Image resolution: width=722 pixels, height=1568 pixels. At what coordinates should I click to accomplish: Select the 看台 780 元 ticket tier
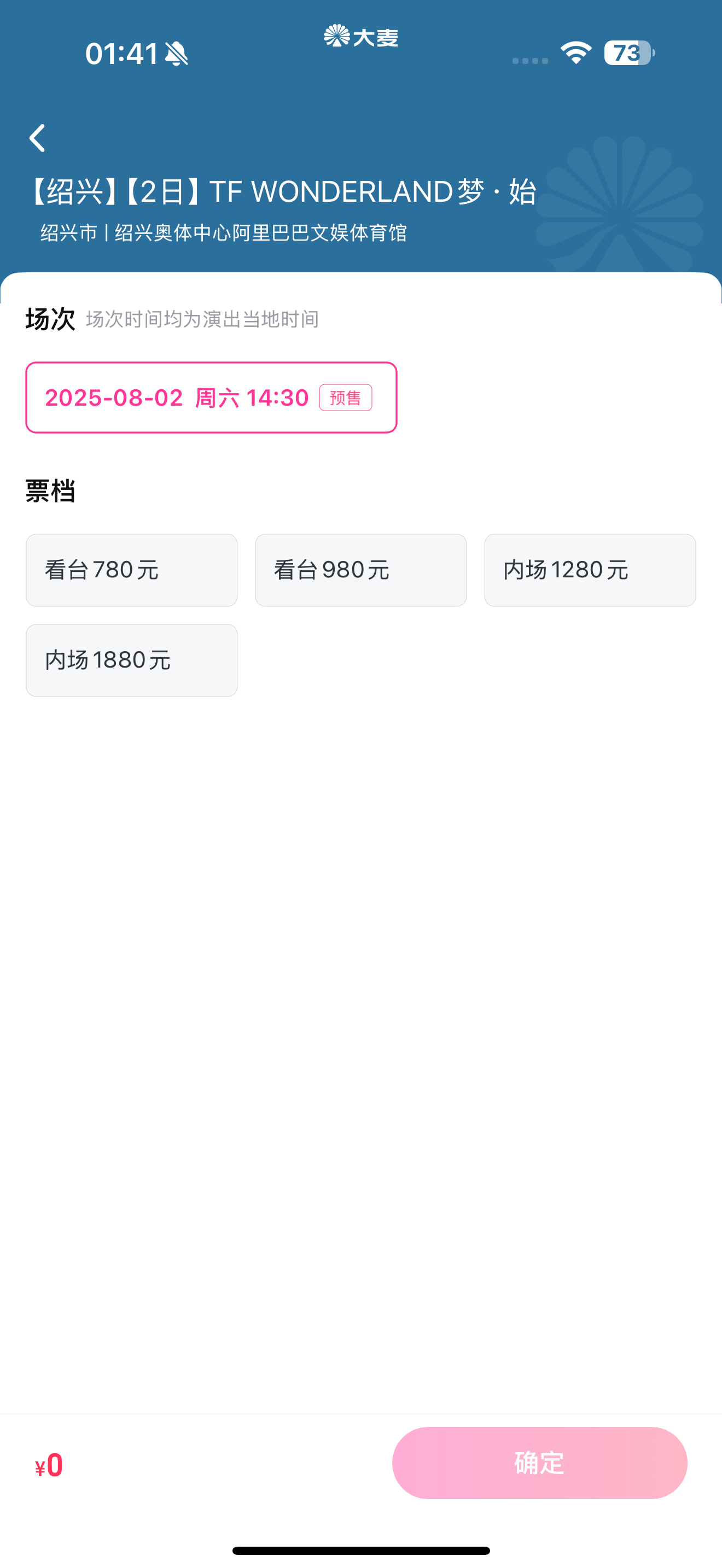click(x=131, y=570)
